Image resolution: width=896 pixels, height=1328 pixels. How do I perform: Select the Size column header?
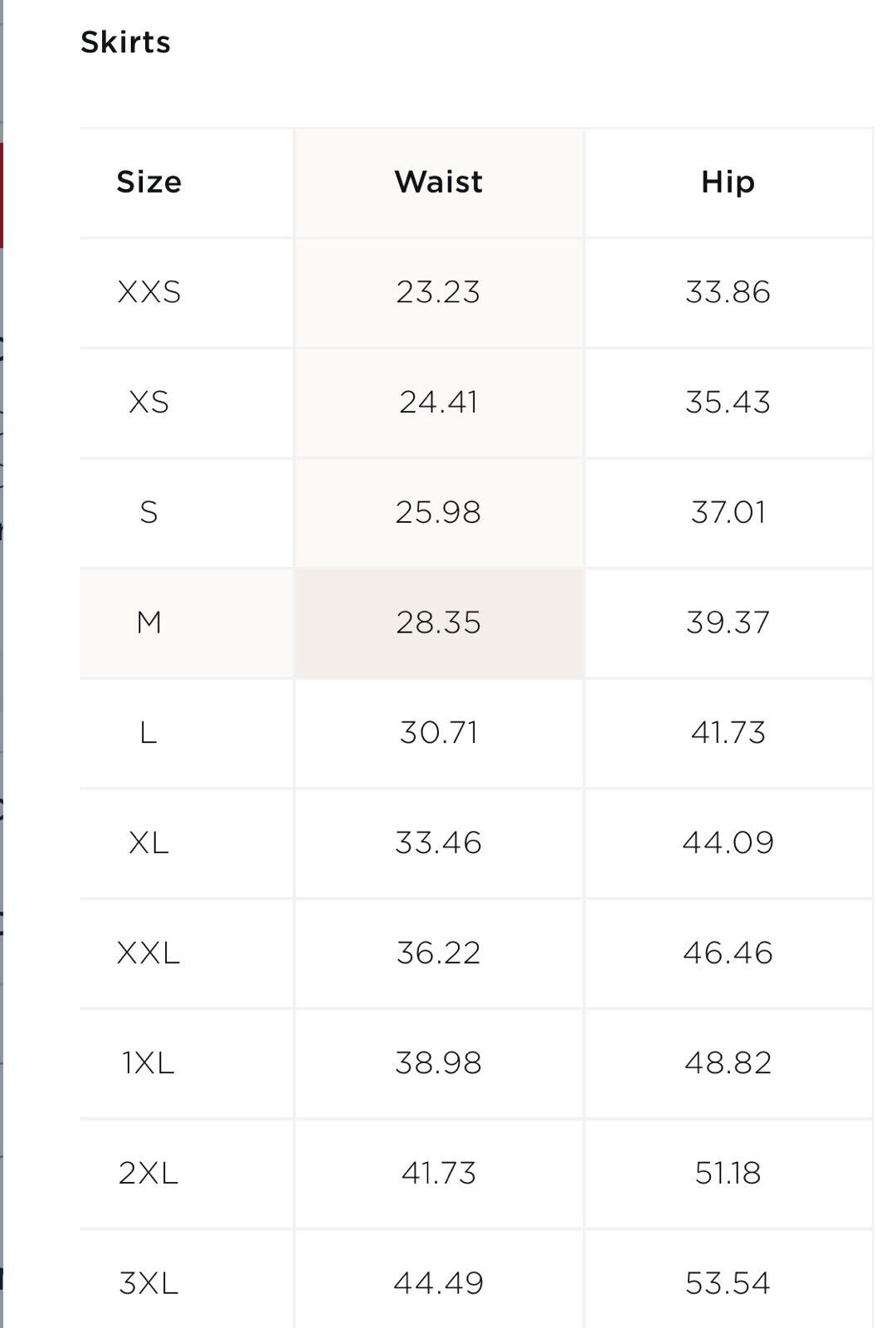(x=149, y=182)
